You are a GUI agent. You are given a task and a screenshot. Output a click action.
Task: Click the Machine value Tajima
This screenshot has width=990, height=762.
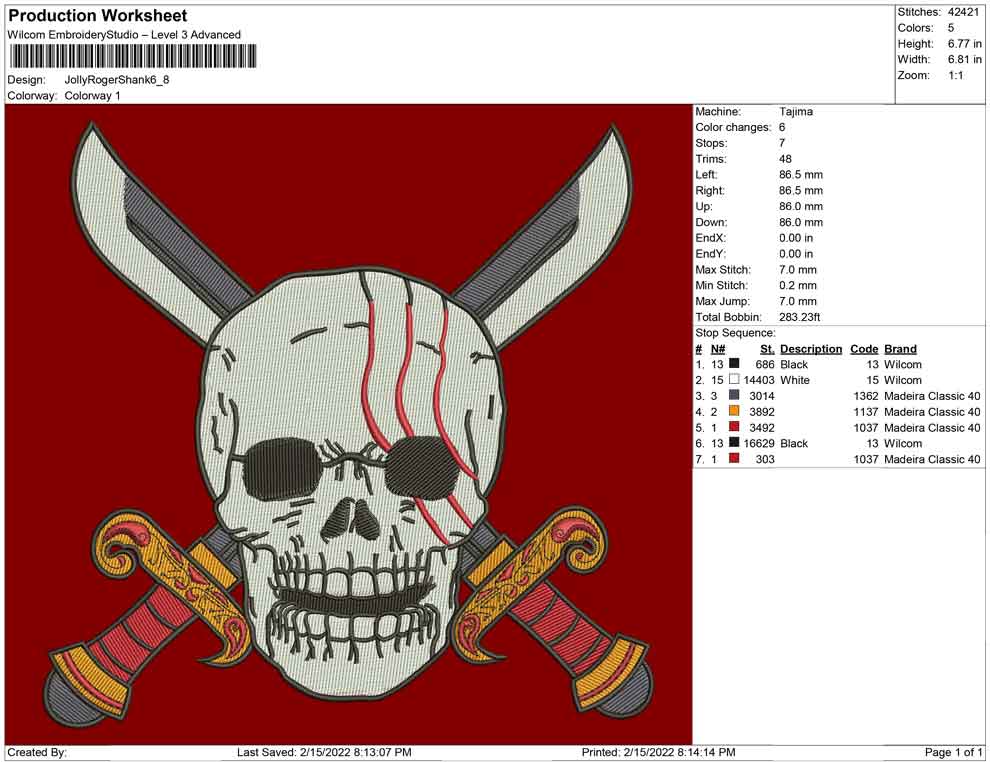(x=796, y=112)
